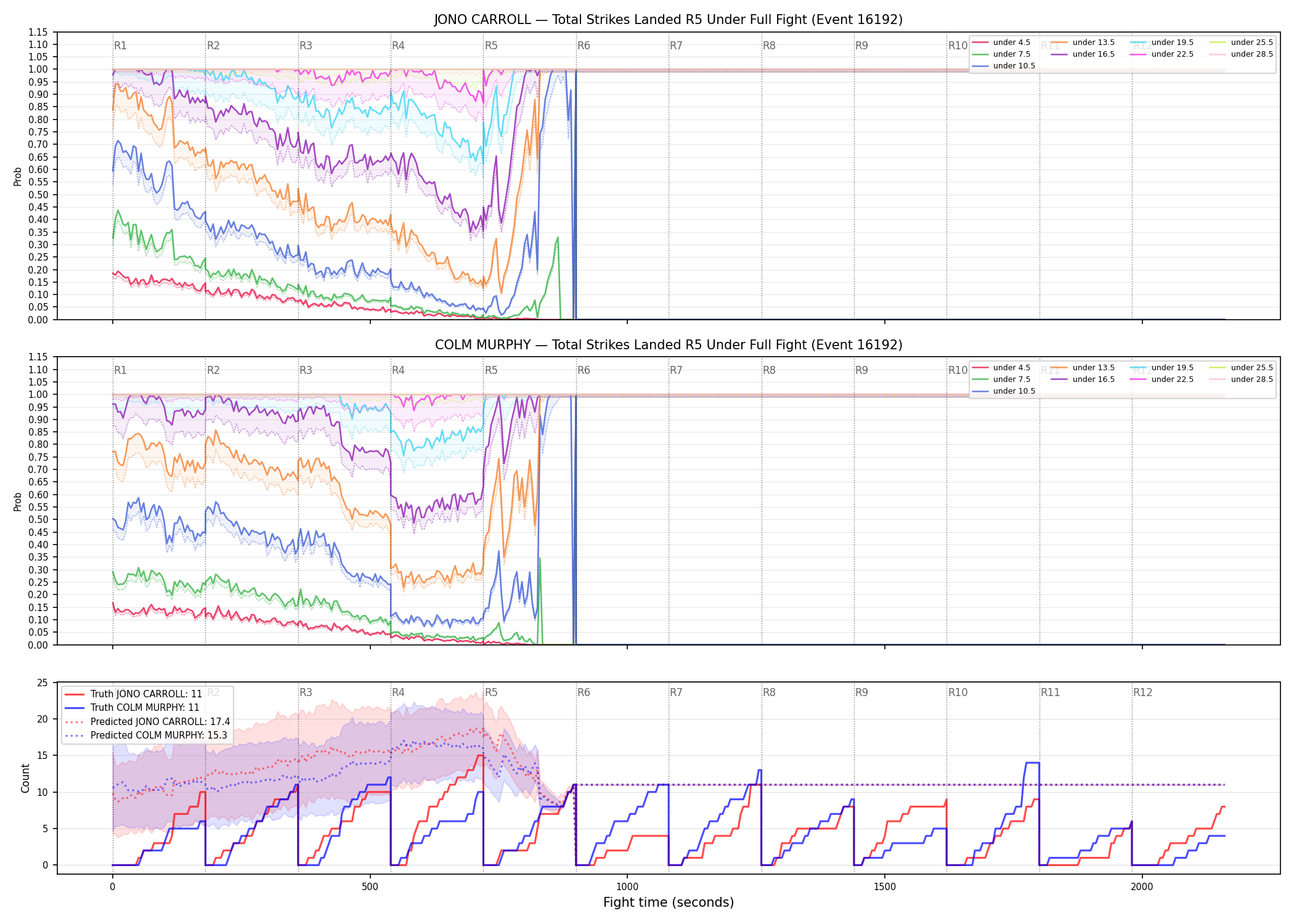Select 'under 16.5' legend entry in Colm Murphy chart
The width and height of the screenshot is (1294, 924).
click(x=1083, y=379)
